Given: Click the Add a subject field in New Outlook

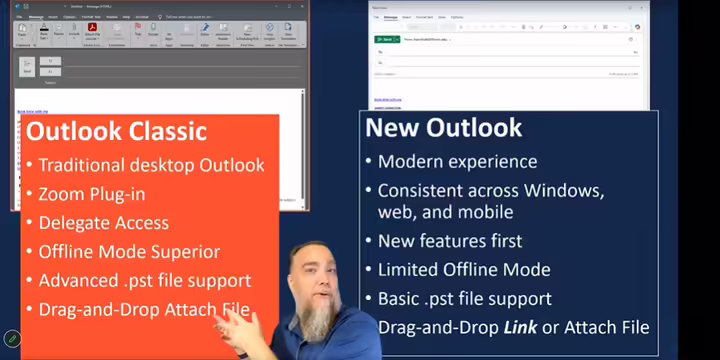Looking at the screenshot, I should click(487, 74).
